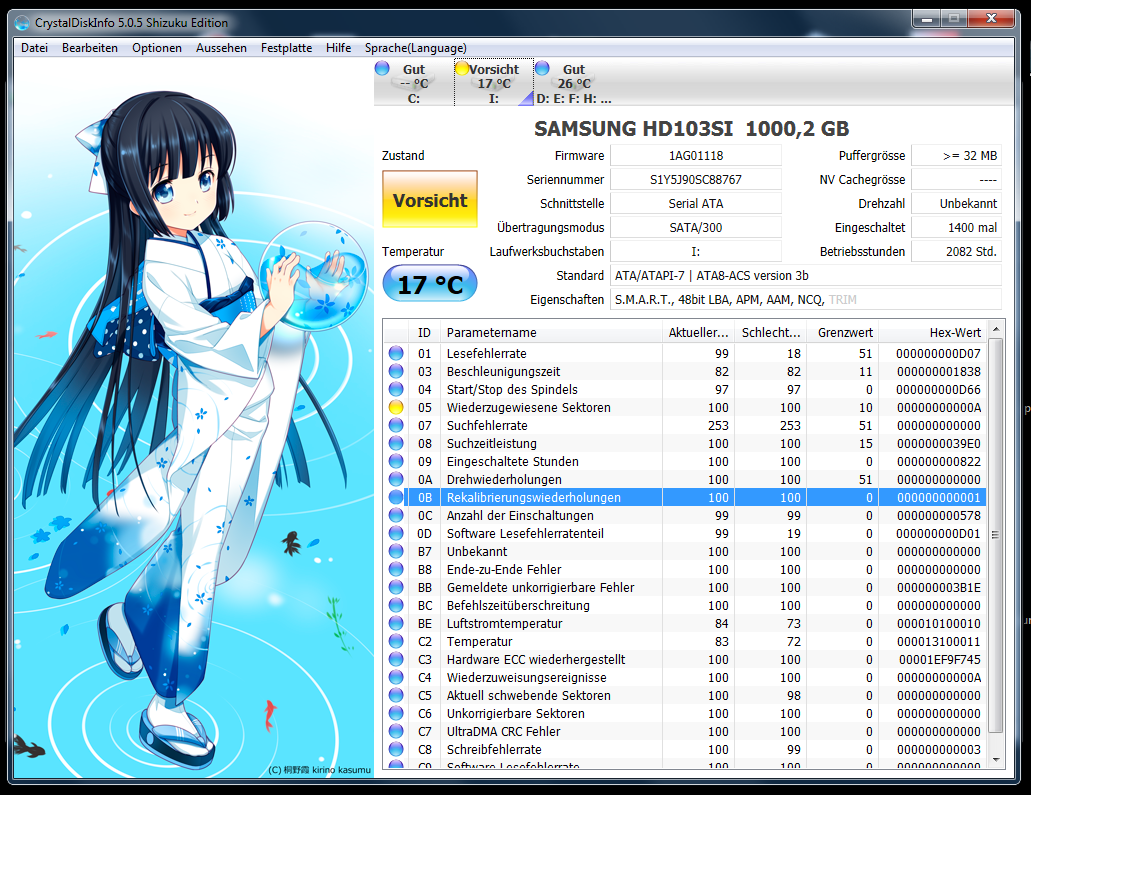
Task: Click the Betriebsstunden value 2082 Std.
Action: point(956,251)
